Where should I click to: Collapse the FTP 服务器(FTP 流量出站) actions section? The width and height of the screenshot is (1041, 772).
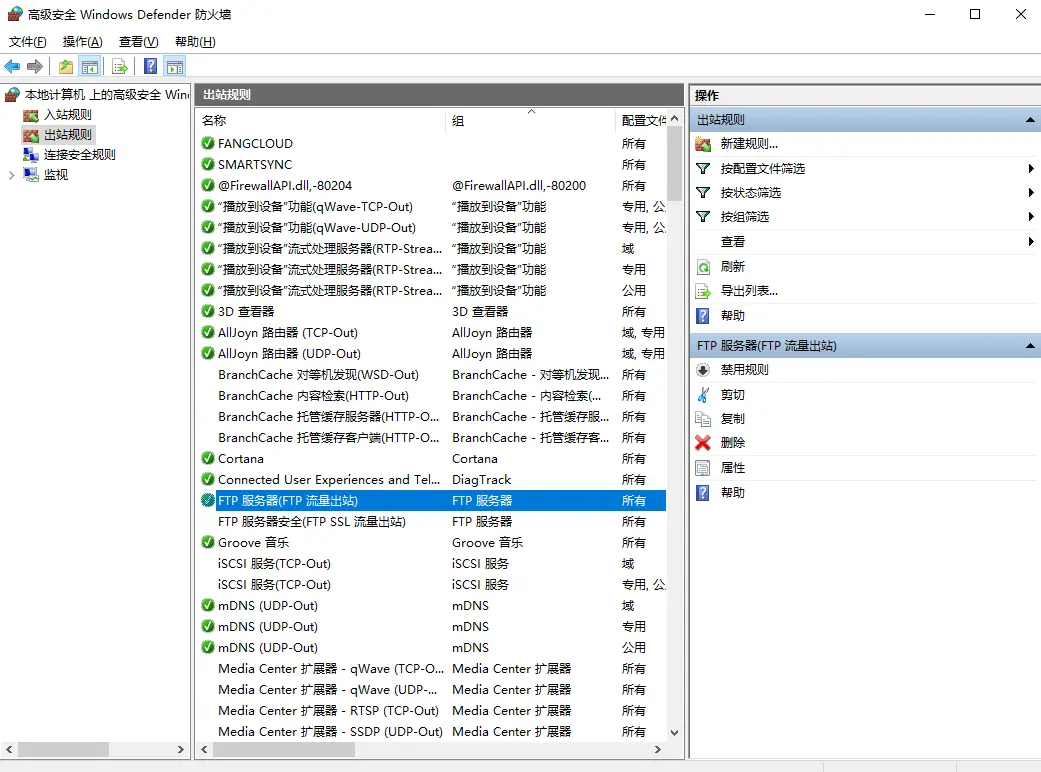(1030, 346)
